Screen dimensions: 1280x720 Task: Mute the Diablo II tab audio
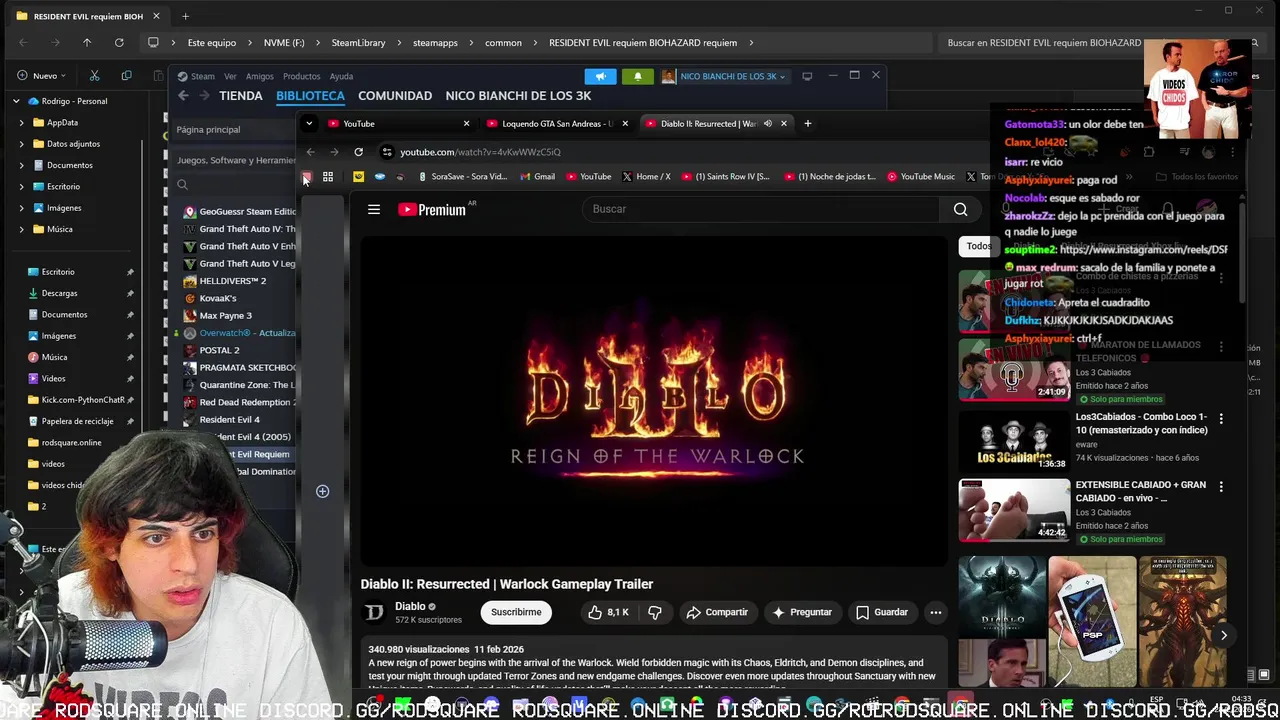tap(768, 123)
